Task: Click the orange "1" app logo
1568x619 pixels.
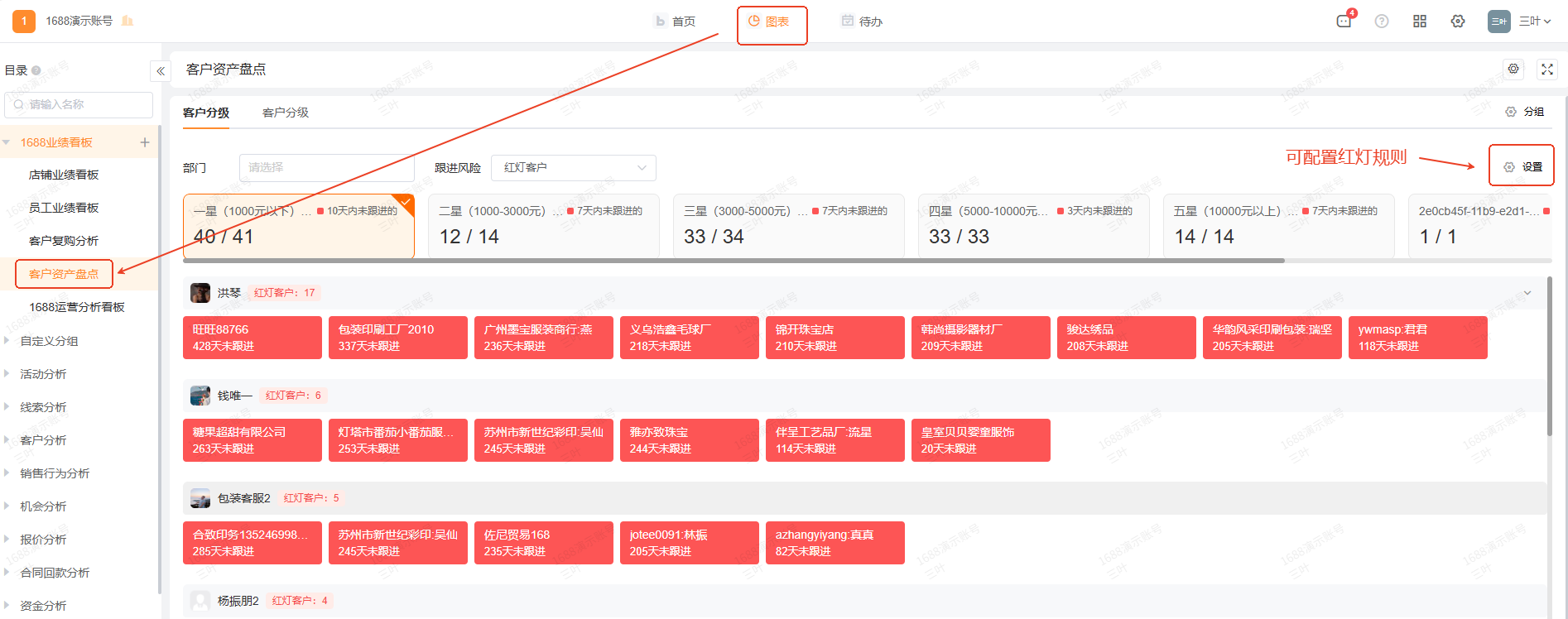Action: coord(24,21)
